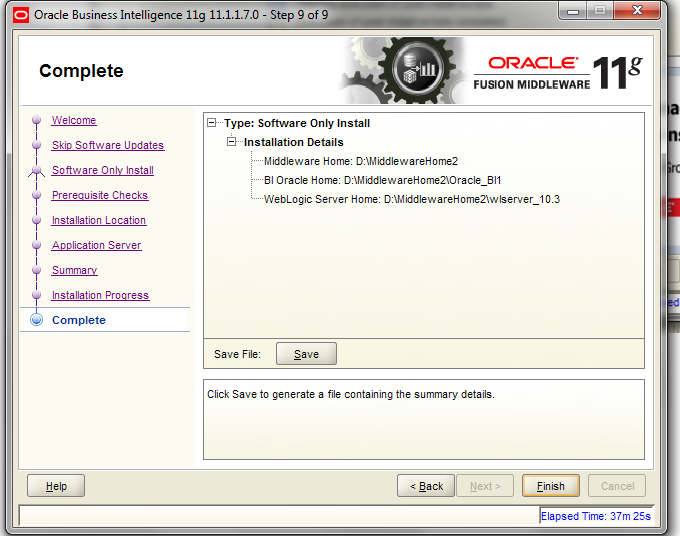The width and height of the screenshot is (680, 536).
Task: Return to the Installation Progress step
Action: (x=100, y=295)
